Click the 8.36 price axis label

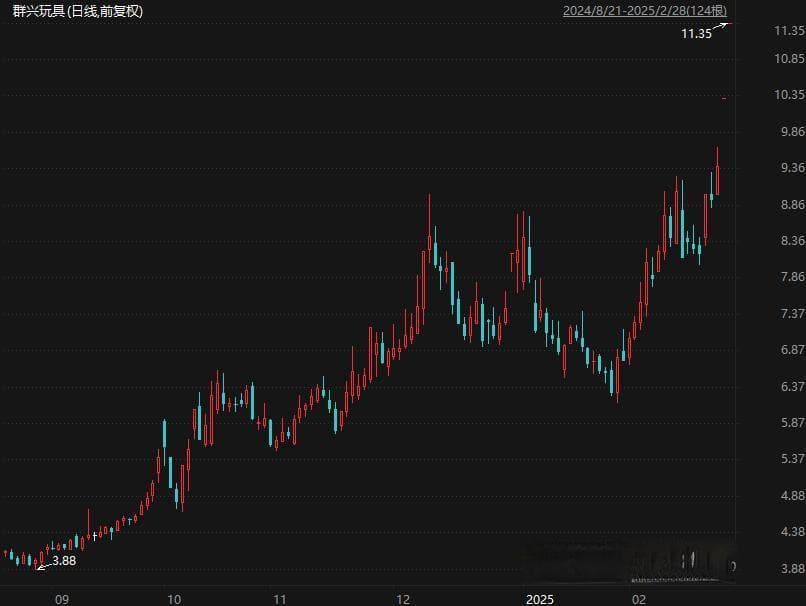[x=793, y=240]
